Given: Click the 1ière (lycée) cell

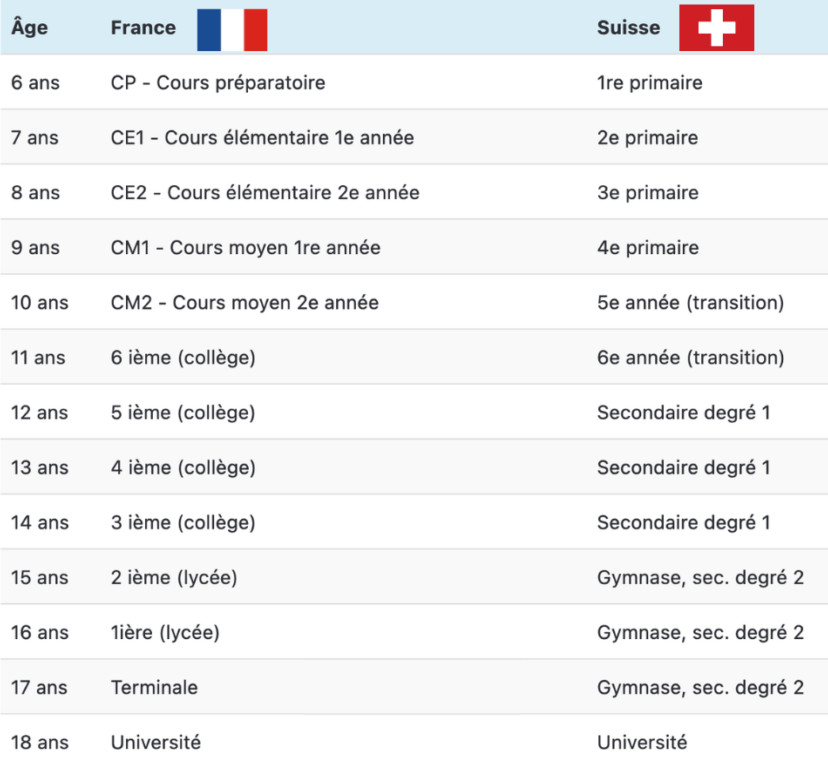Looking at the screenshot, I should click(x=165, y=633).
